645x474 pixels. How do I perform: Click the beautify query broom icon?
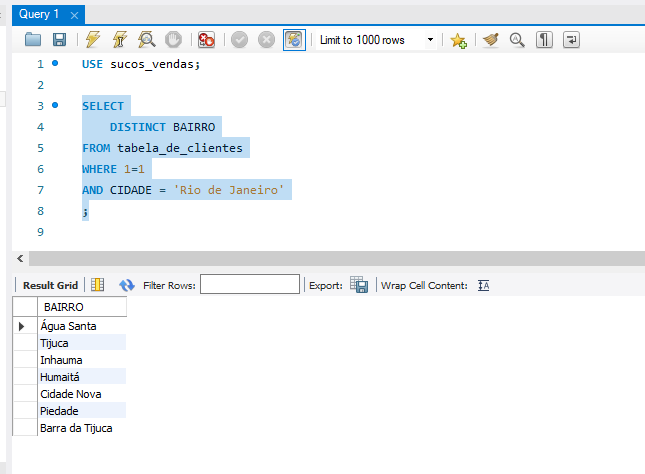(x=490, y=40)
